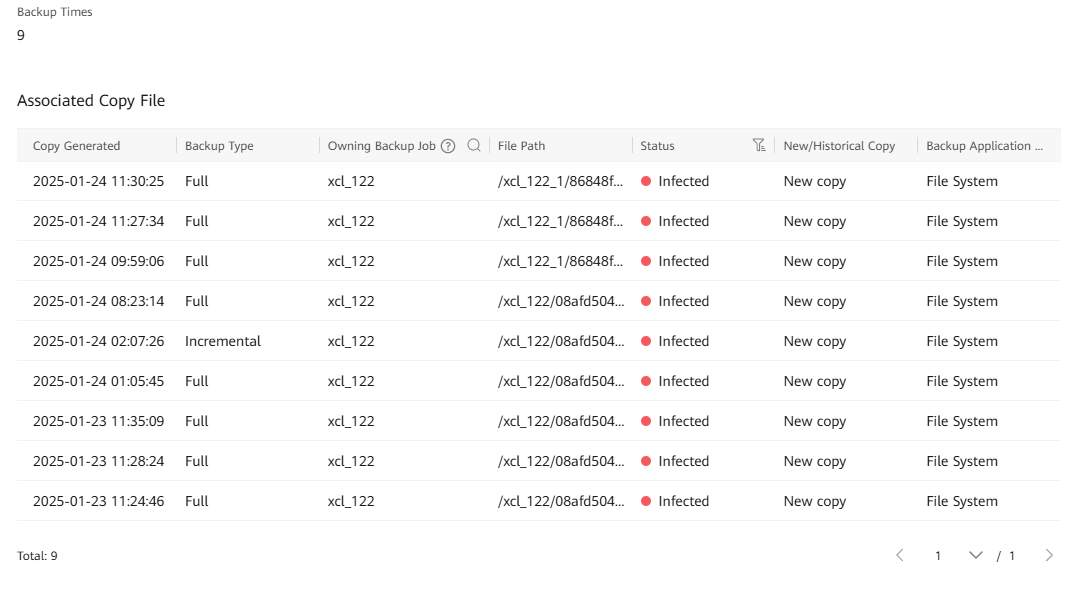The image size is (1087, 604).
Task: Click file path in the 09:59:06 row
Action: [561, 262]
